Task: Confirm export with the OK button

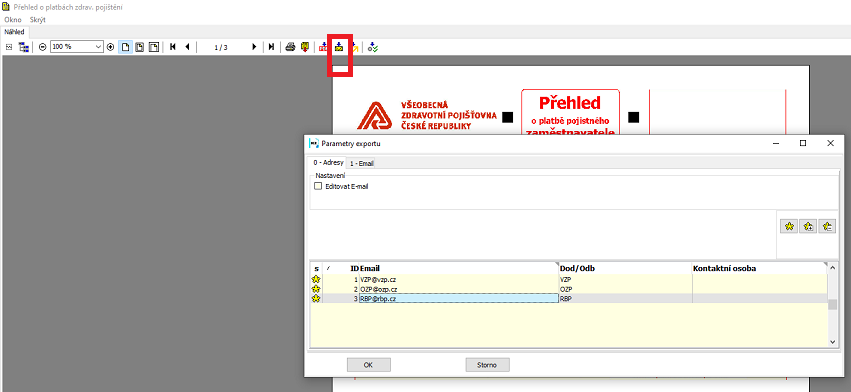Action: tap(369, 365)
